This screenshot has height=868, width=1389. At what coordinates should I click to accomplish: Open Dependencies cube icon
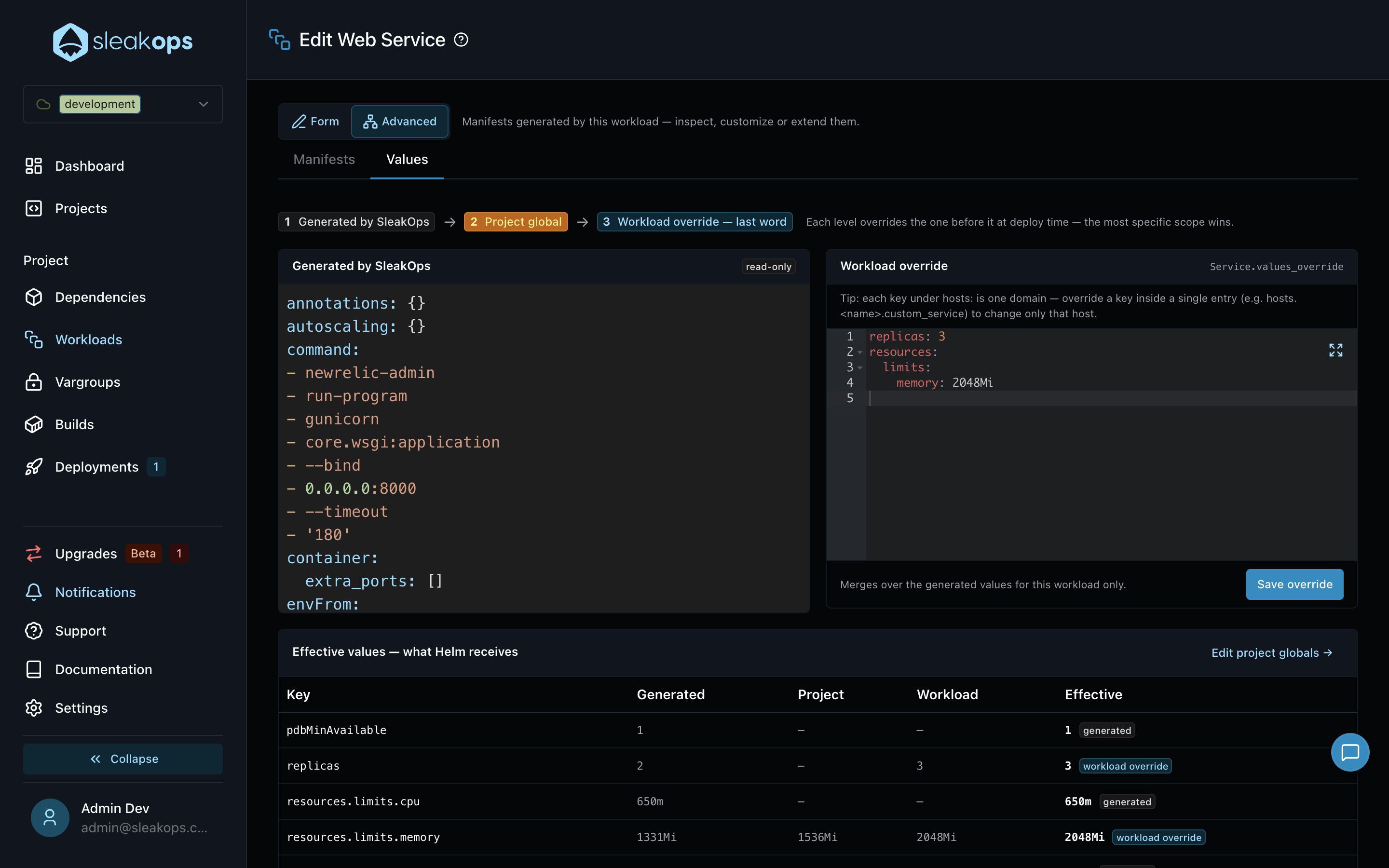tap(34, 297)
